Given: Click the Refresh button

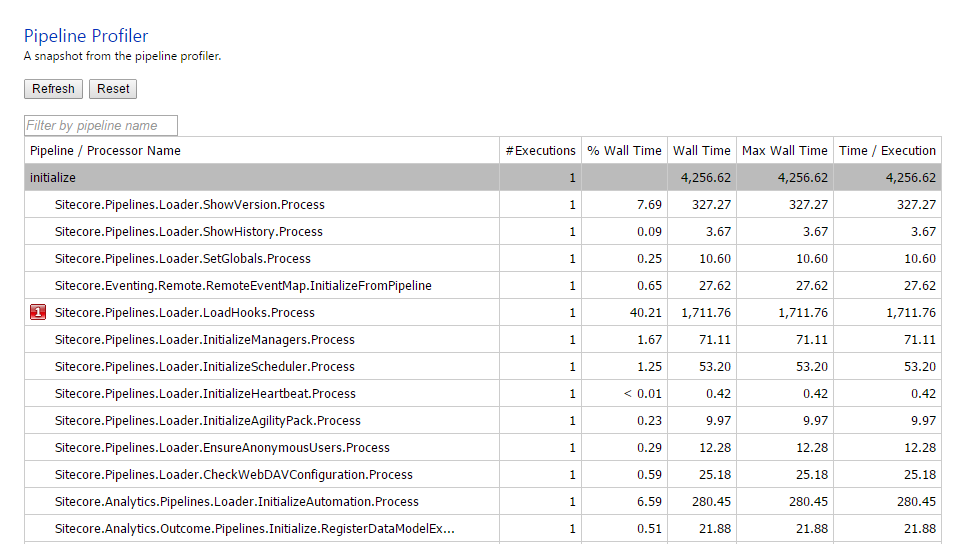Looking at the screenshot, I should pyautogui.click(x=54, y=89).
